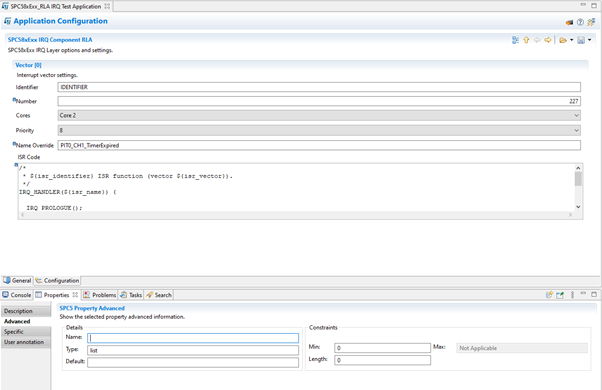Go up one level with up arrow
Viewport: 602px width, 390px height.
526,40
